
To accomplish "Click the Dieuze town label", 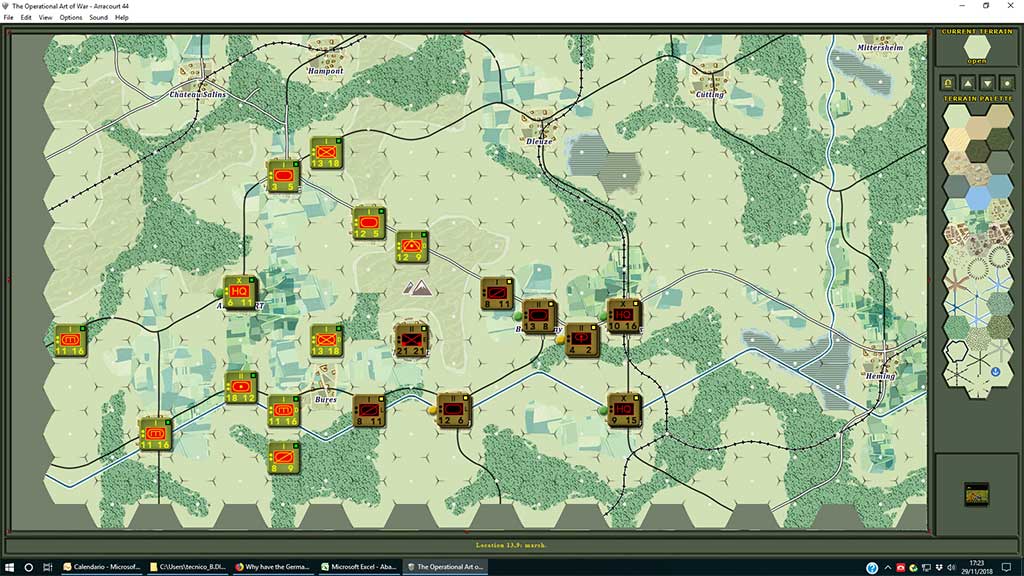I will [539, 141].
